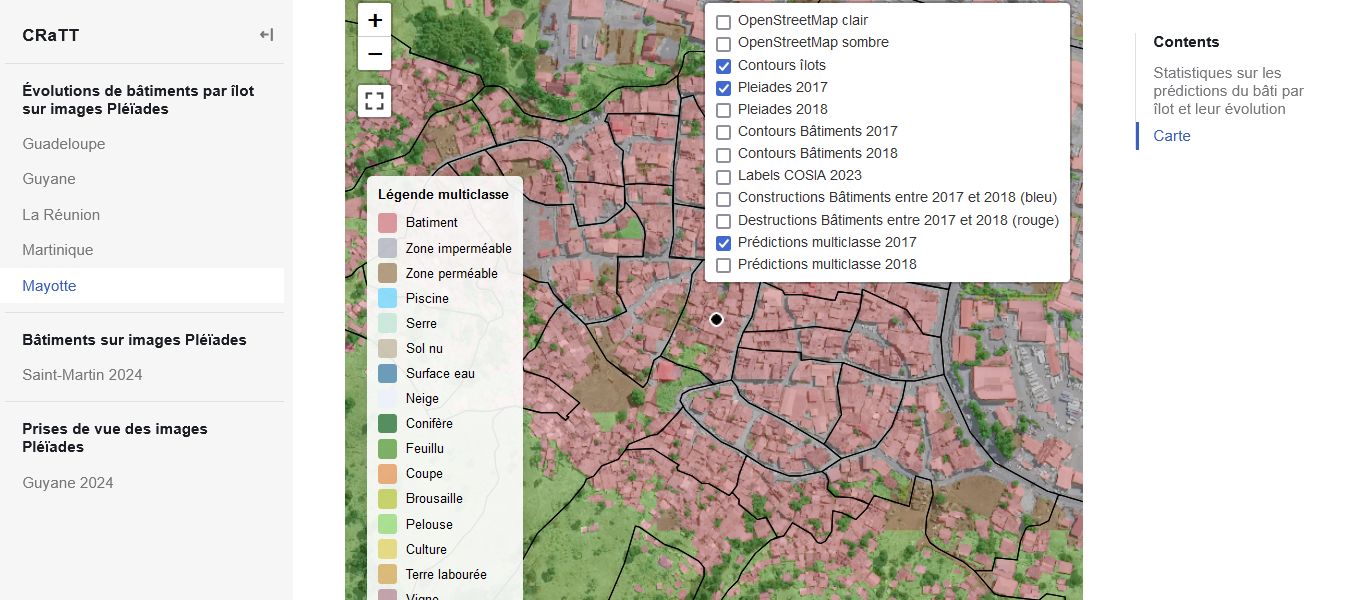Viewport: 1348px width, 600px height.
Task: Open the Guadeloupe page
Action: pos(64,144)
